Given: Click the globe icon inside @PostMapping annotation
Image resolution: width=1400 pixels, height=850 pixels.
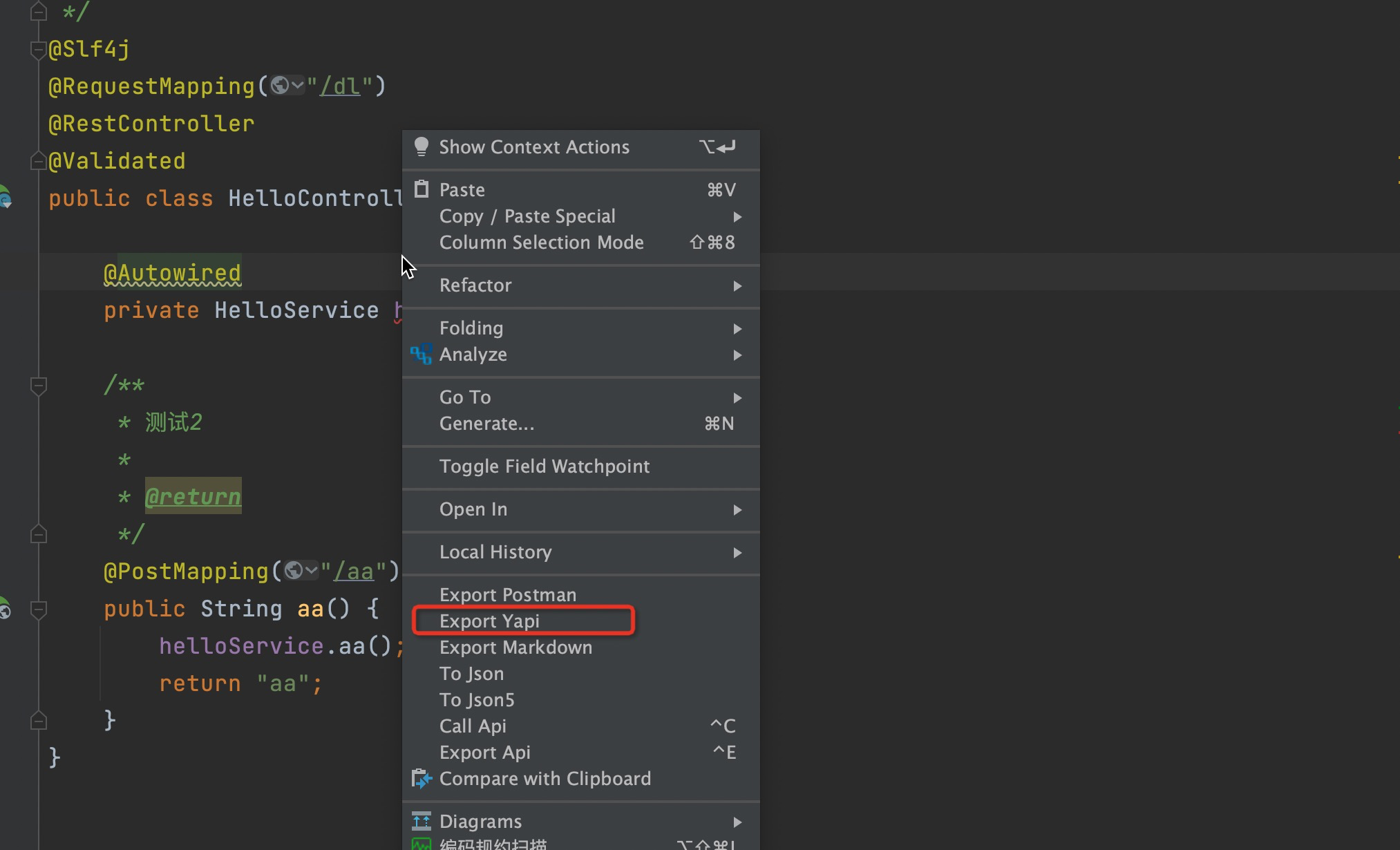Looking at the screenshot, I should point(295,570).
